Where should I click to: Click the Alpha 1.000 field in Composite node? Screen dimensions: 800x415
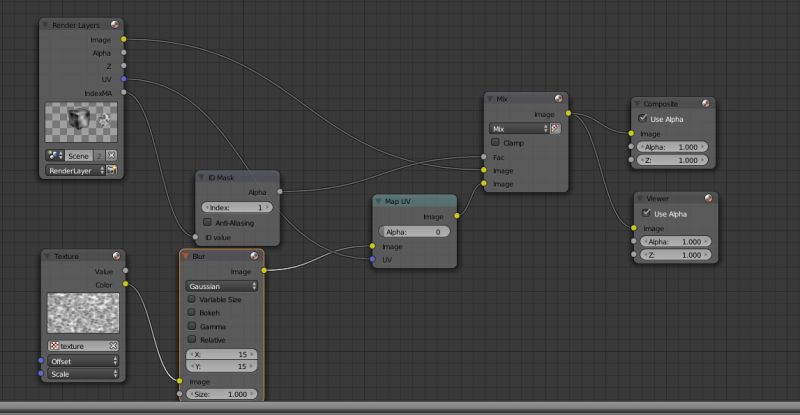click(x=672, y=147)
